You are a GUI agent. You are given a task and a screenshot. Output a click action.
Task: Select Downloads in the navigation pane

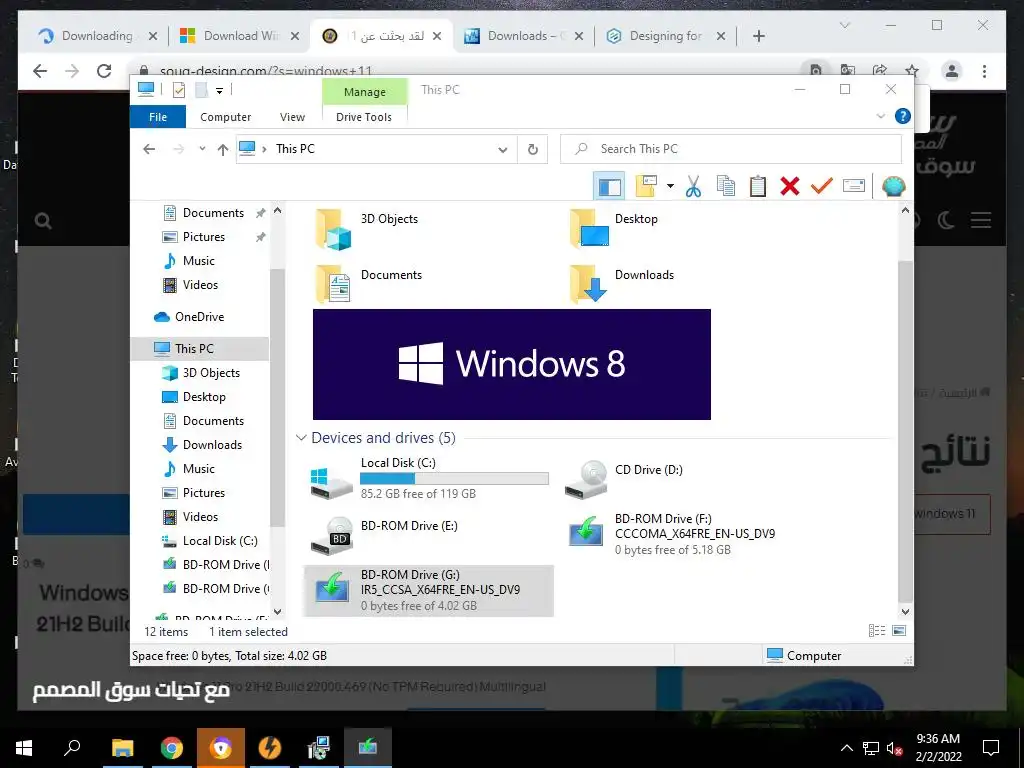pos(212,445)
